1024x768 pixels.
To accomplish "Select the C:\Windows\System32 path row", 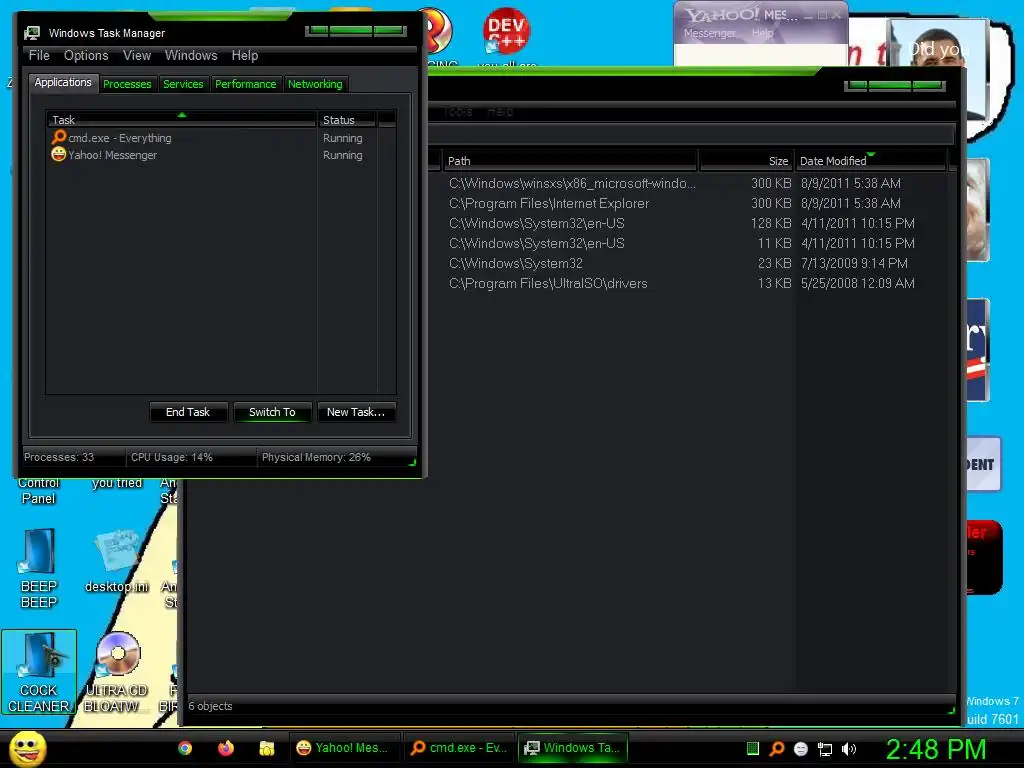I will click(515, 263).
